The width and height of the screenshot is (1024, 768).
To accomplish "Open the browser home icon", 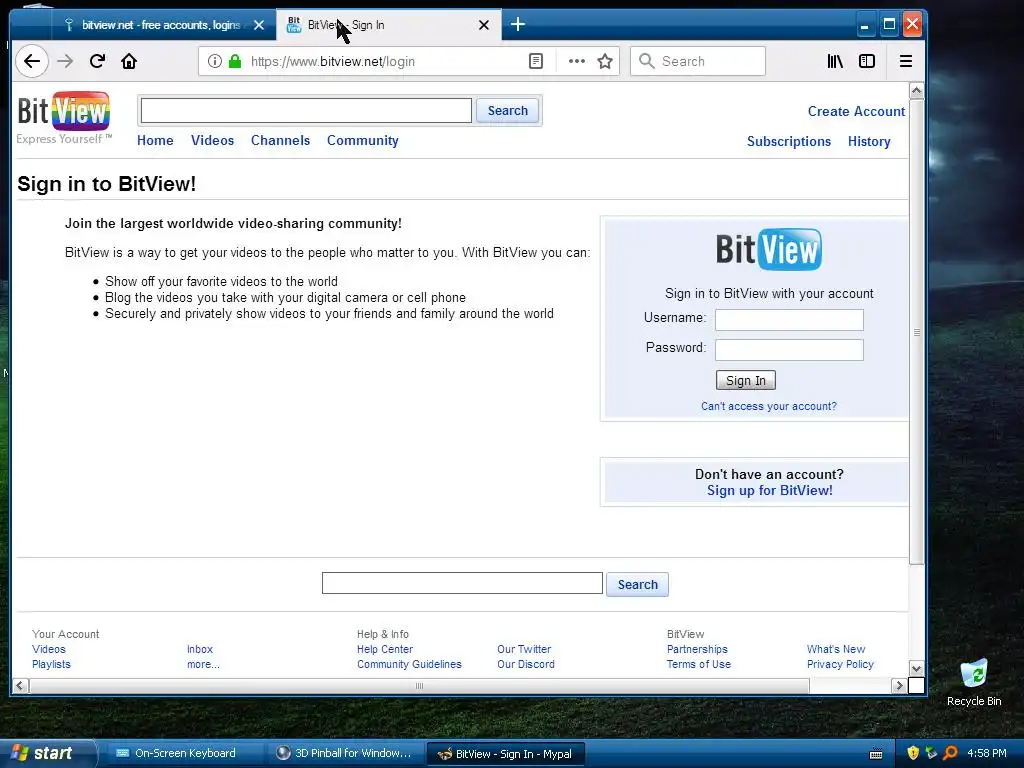I will 129,61.
